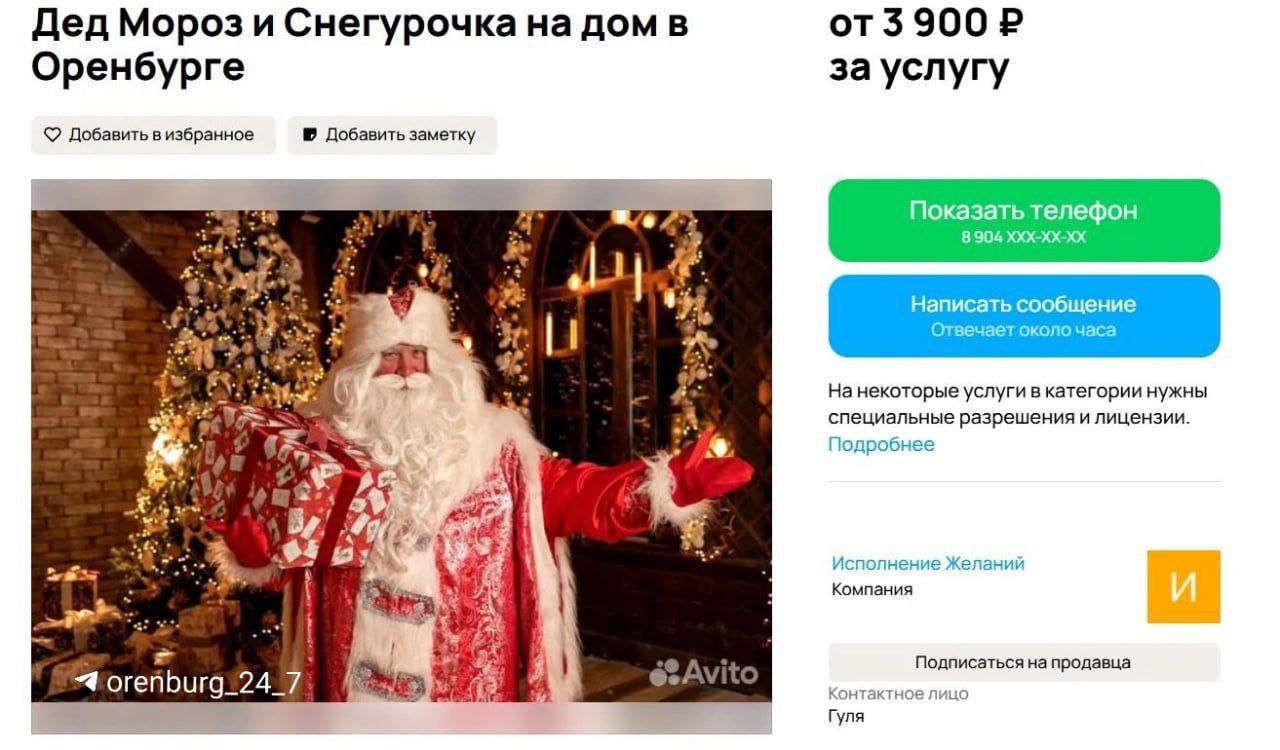The height and width of the screenshot is (750, 1280).
Task: Open Подробнее link about licenses
Action: [x=881, y=445]
